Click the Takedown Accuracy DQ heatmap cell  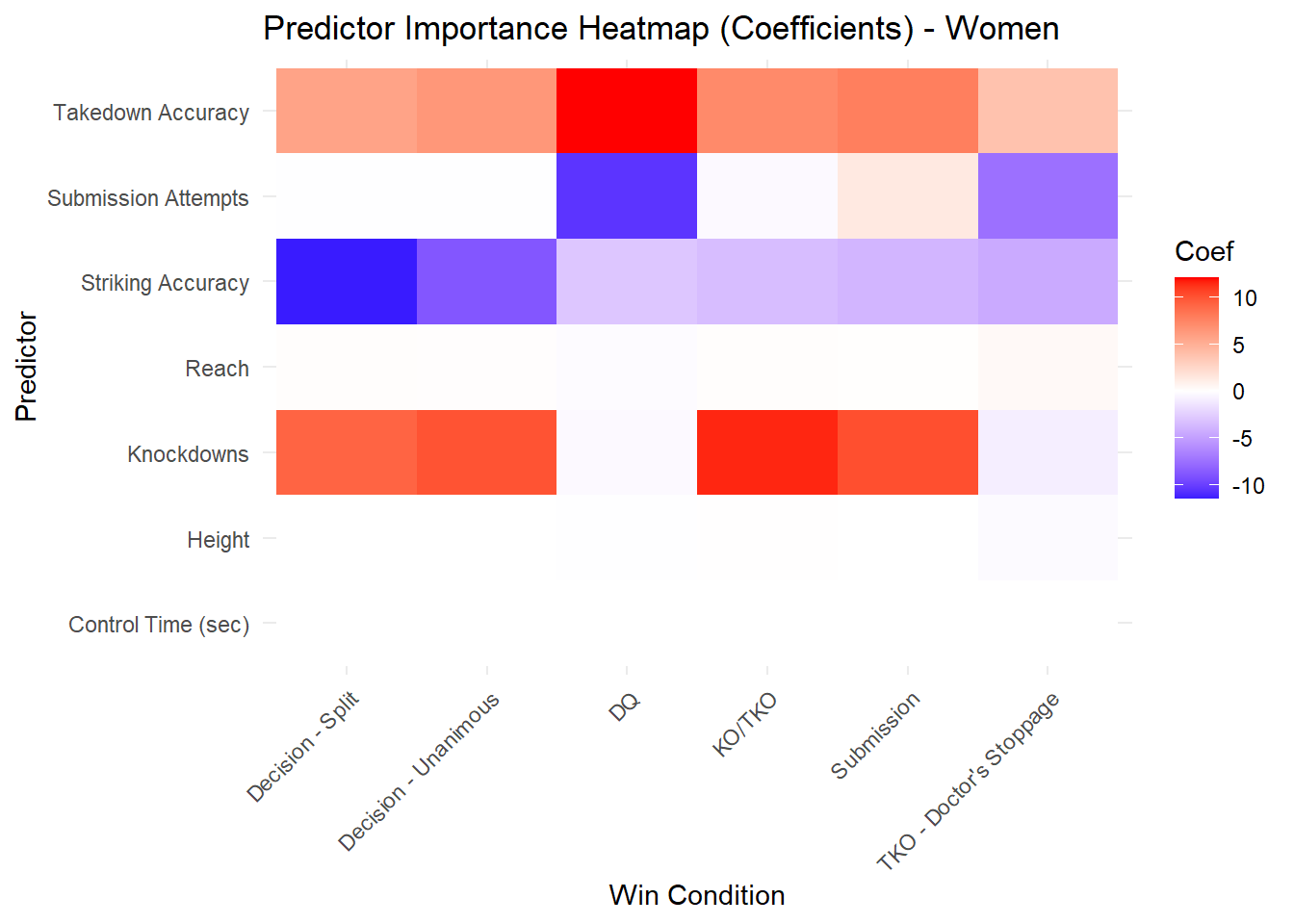click(627, 111)
